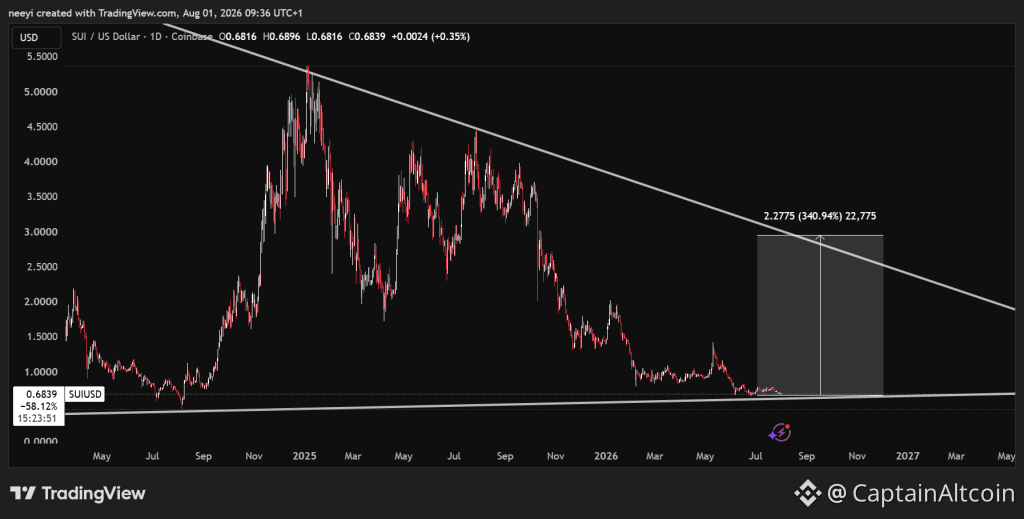The height and width of the screenshot is (519, 1024).
Task: Click the -58.12% change value
Action: pos(39,407)
